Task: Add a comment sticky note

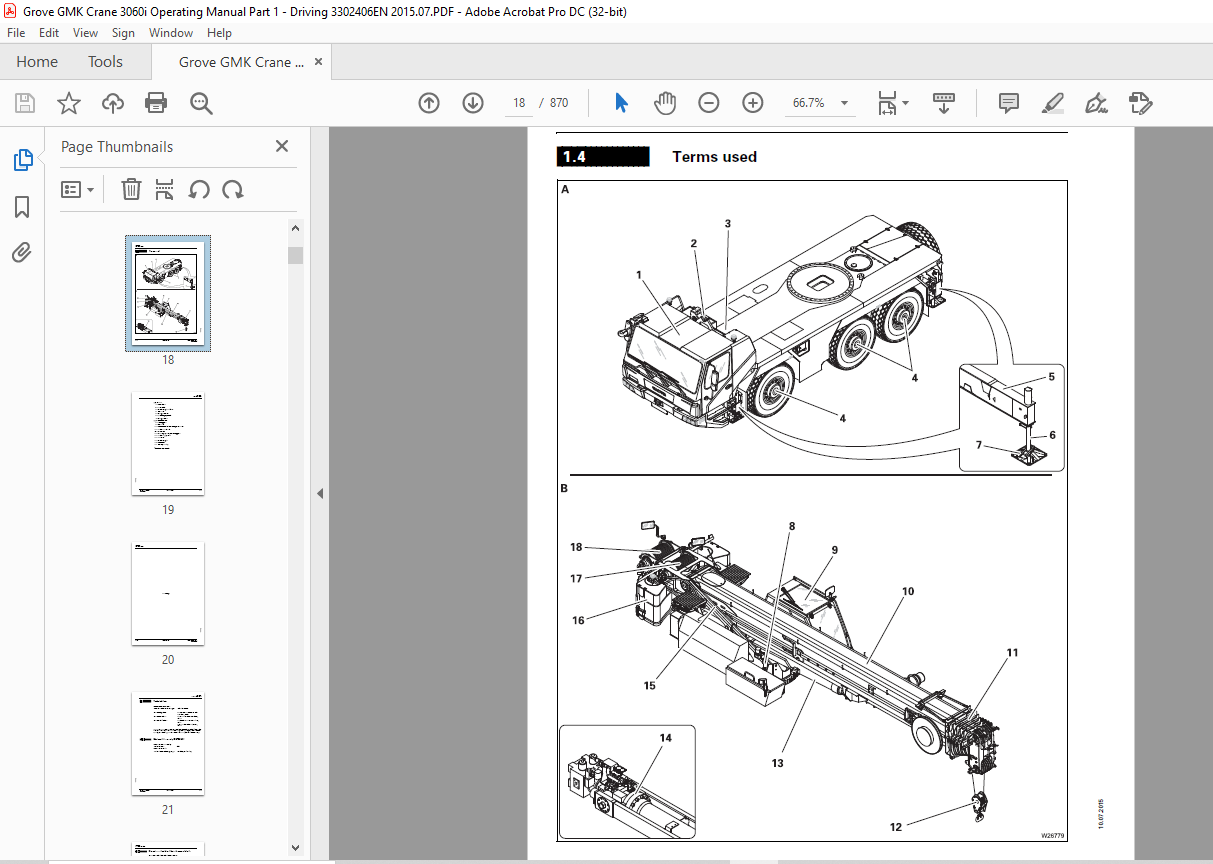Action: point(1009,103)
